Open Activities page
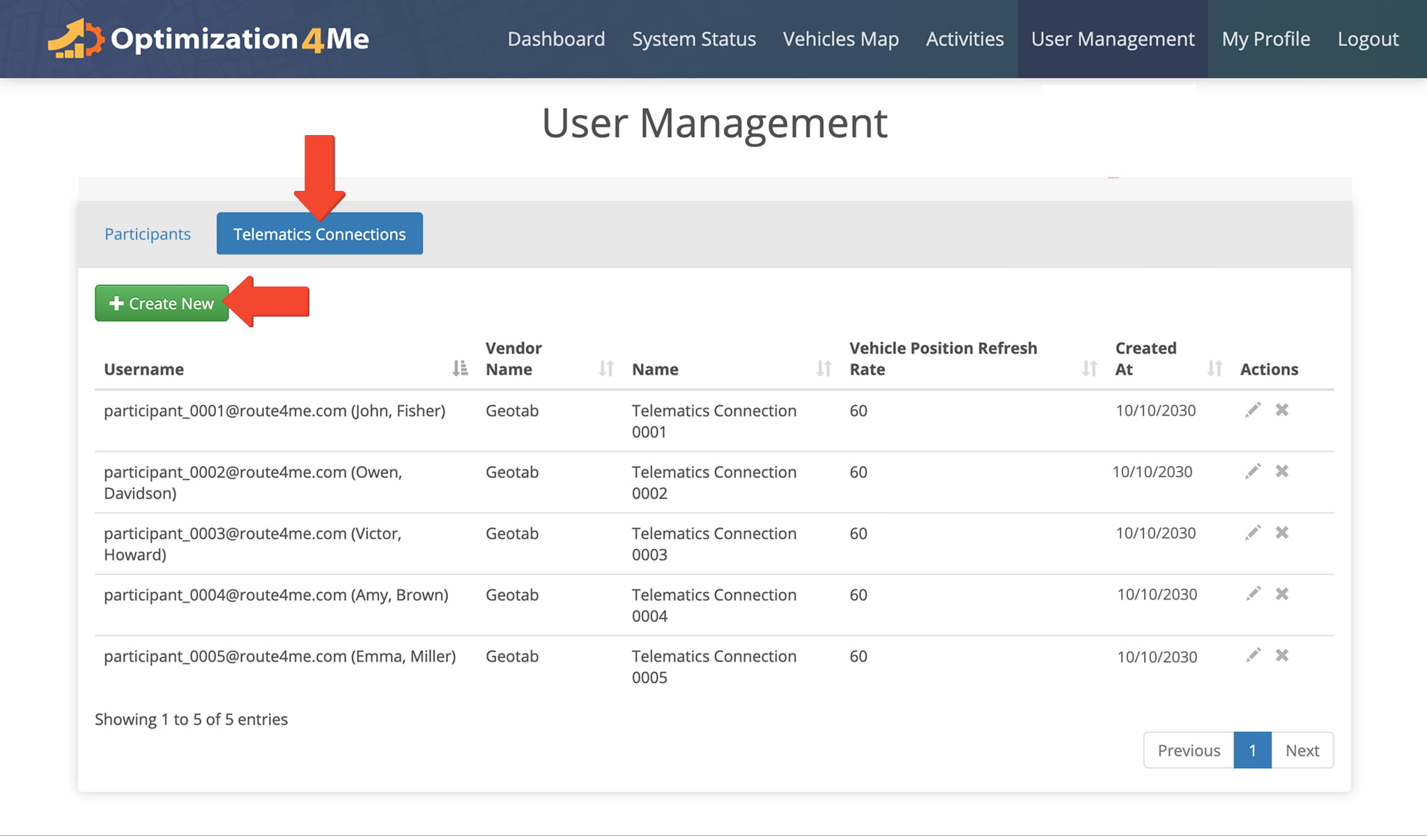This screenshot has width=1427, height=840. (x=965, y=39)
